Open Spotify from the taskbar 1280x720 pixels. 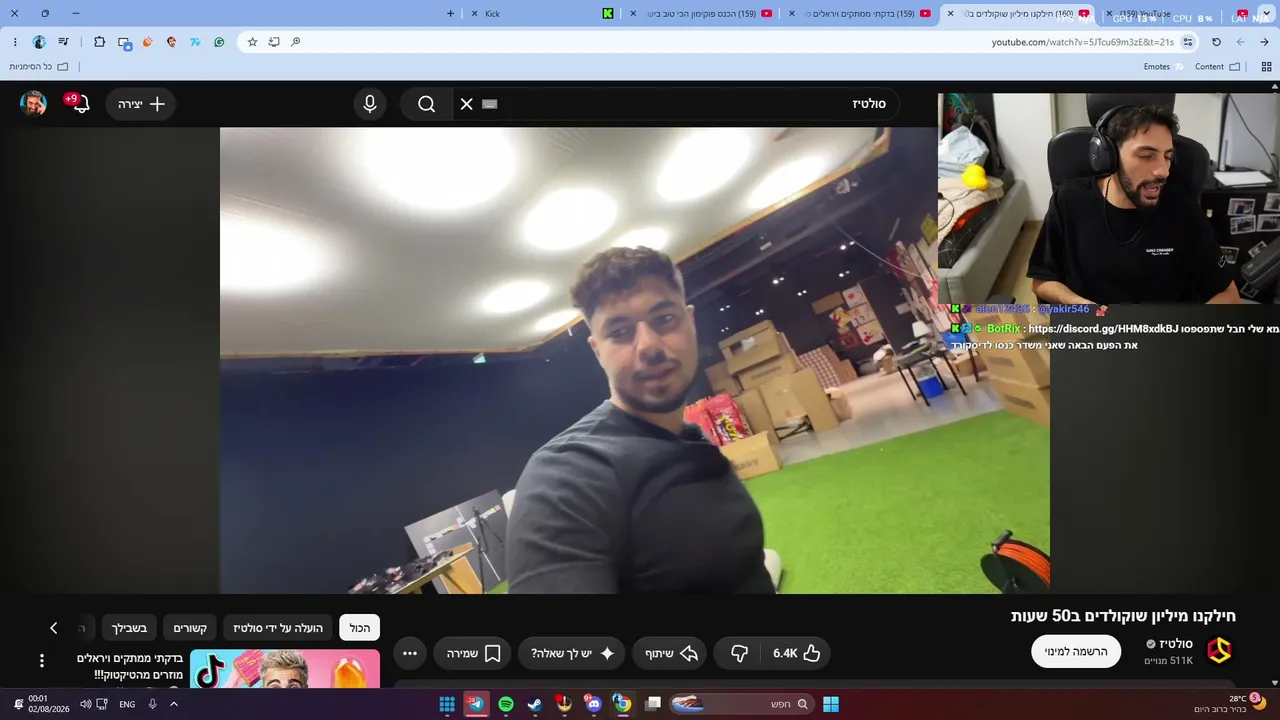tap(506, 704)
